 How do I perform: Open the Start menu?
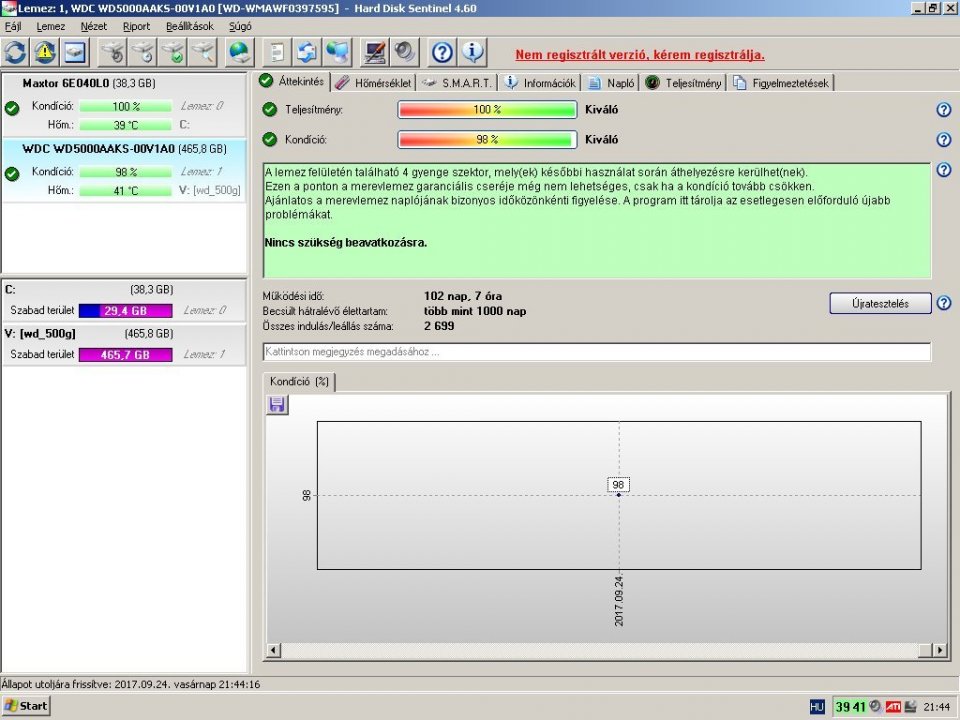pos(26,706)
